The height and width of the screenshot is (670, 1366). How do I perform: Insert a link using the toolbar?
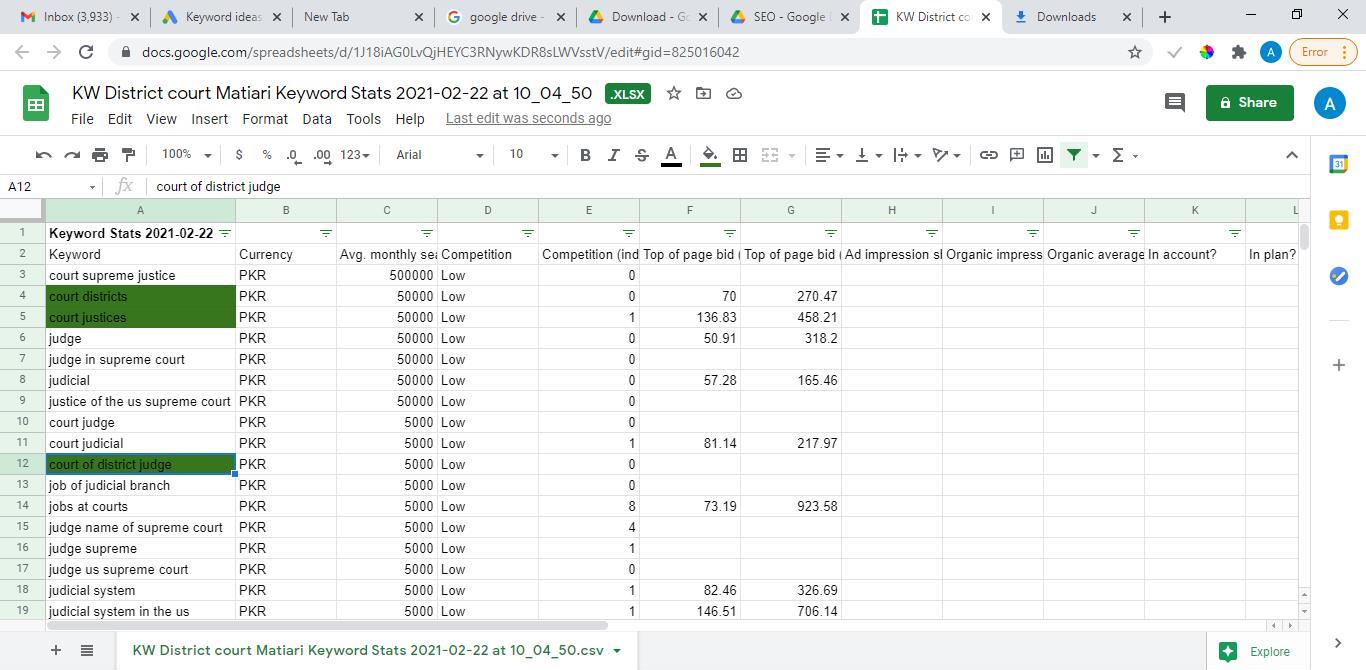pyautogui.click(x=988, y=155)
